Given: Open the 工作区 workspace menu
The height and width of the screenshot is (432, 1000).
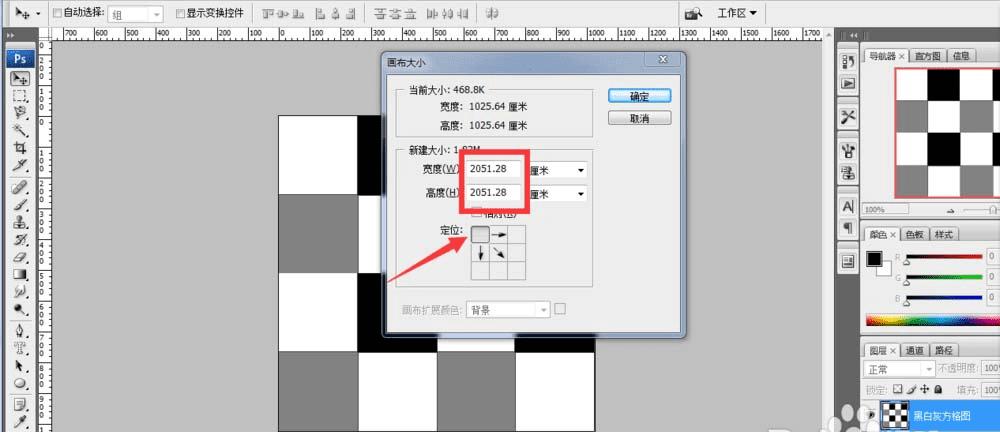Looking at the screenshot, I should pyautogui.click(x=737, y=13).
